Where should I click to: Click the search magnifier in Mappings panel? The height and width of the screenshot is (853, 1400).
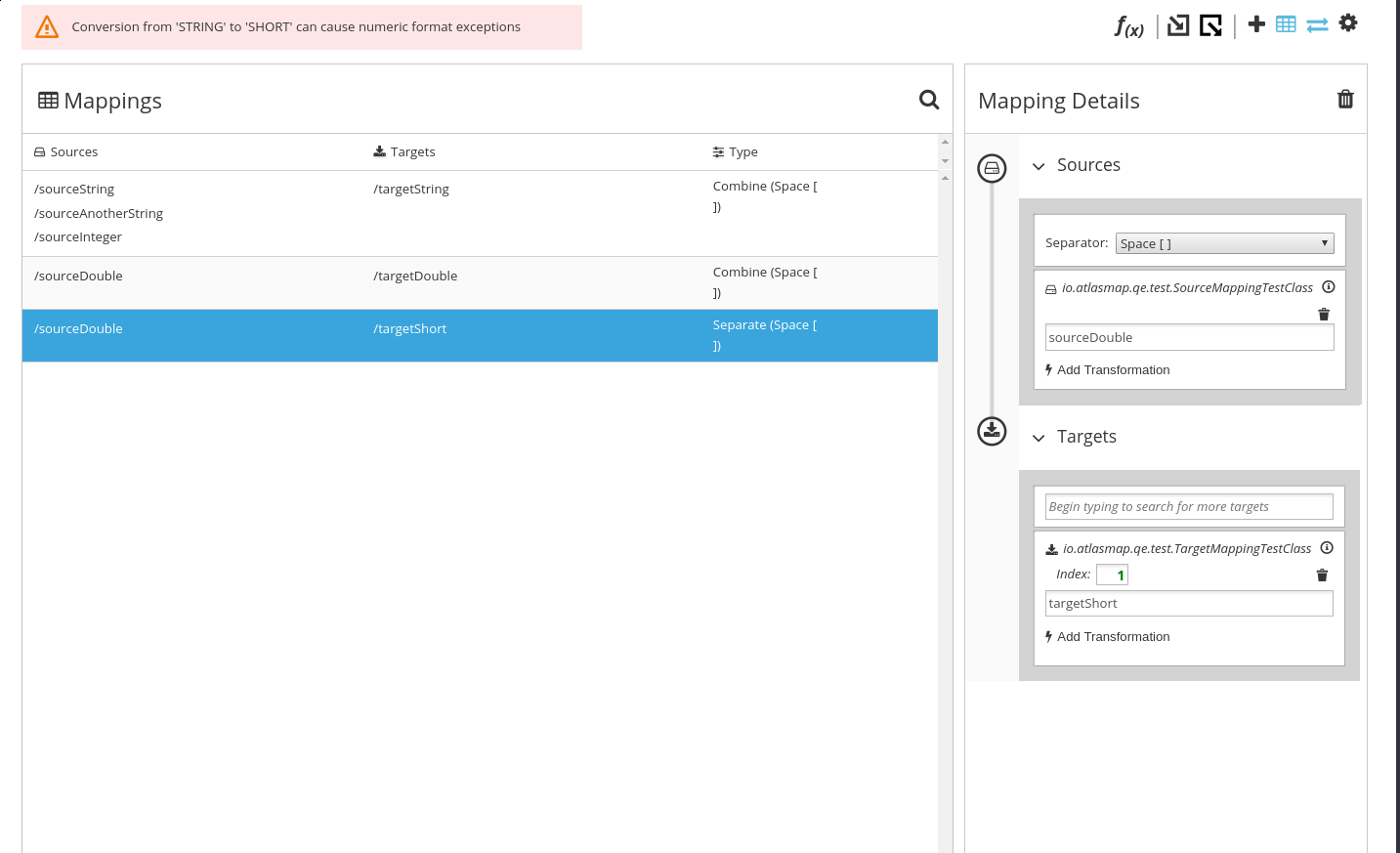929,101
